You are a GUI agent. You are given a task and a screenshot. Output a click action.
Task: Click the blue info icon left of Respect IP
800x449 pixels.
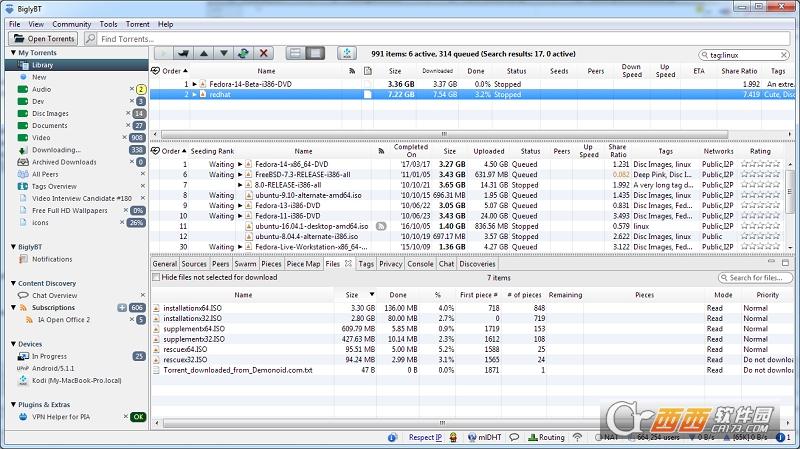[x=392, y=437]
